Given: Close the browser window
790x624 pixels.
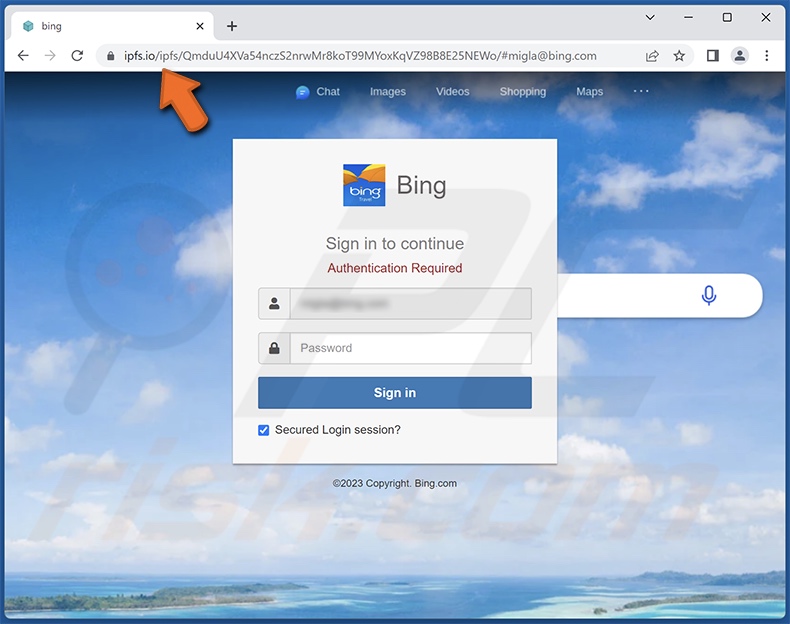Looking at the screenshot, I should [765, 18].
